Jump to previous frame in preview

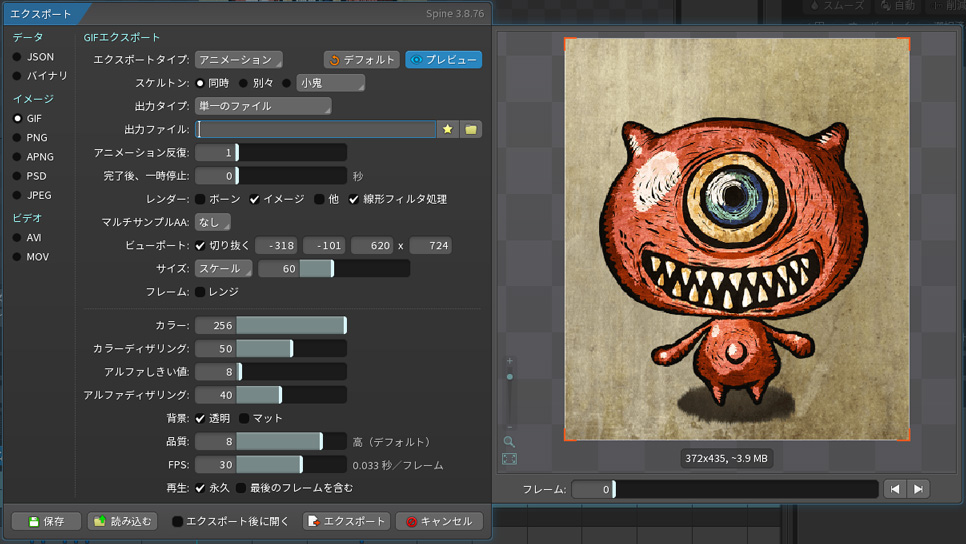895,489
